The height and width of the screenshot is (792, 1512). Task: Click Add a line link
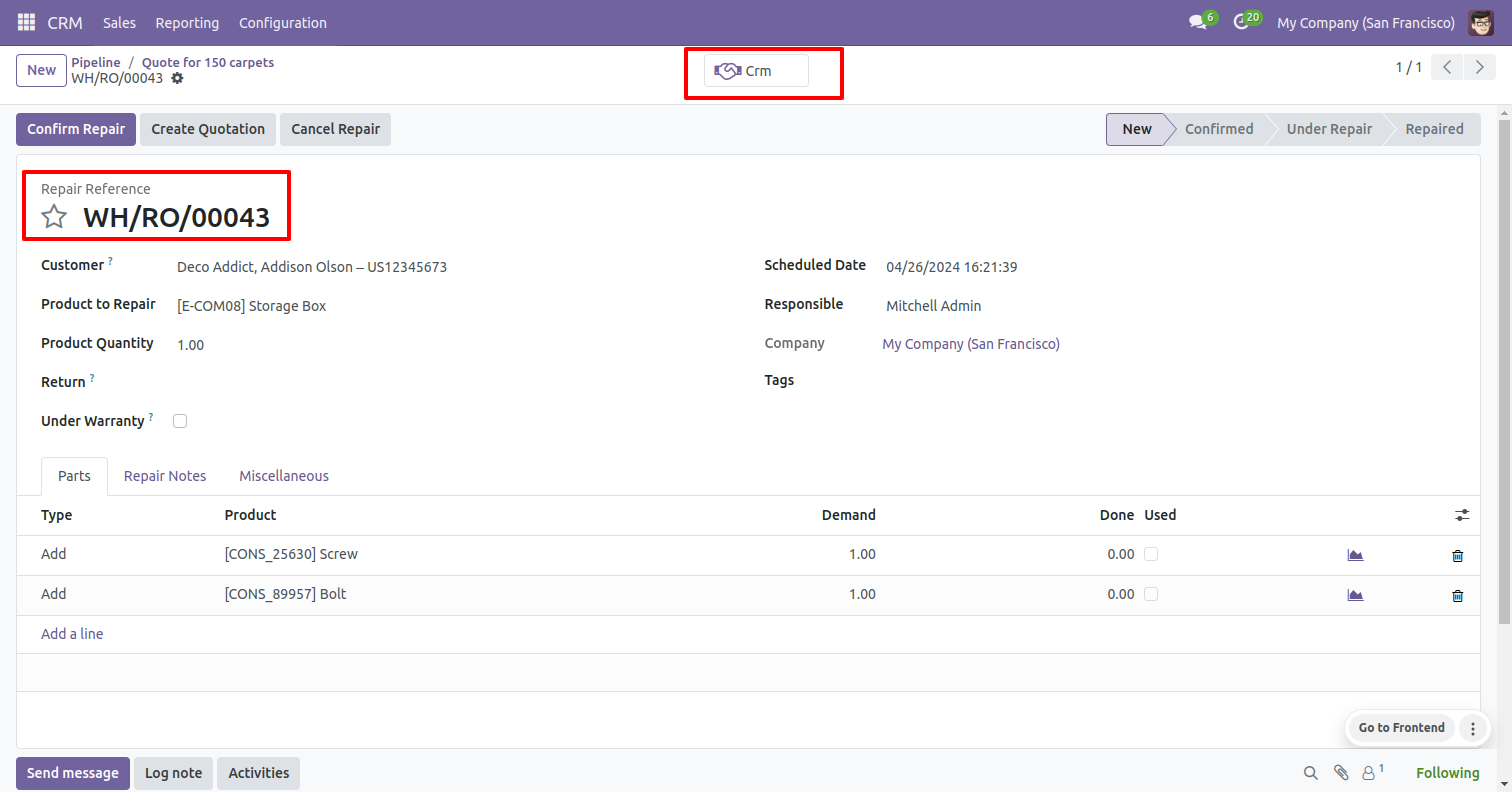pos(72,634)
